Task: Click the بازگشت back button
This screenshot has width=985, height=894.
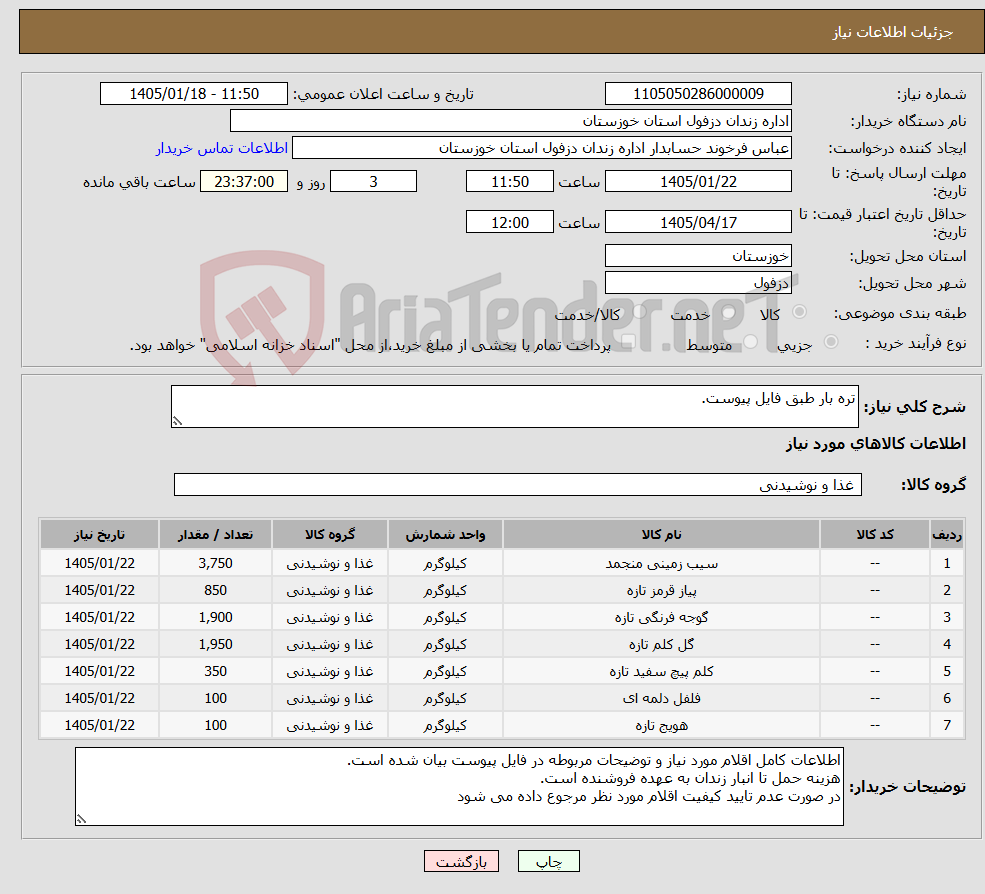Action: pyautogui.click(x=461, y=861)
